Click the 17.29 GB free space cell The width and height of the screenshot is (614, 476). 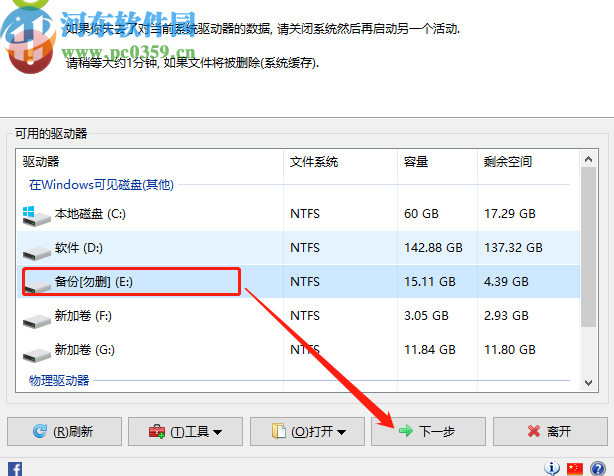coord(510,214)
